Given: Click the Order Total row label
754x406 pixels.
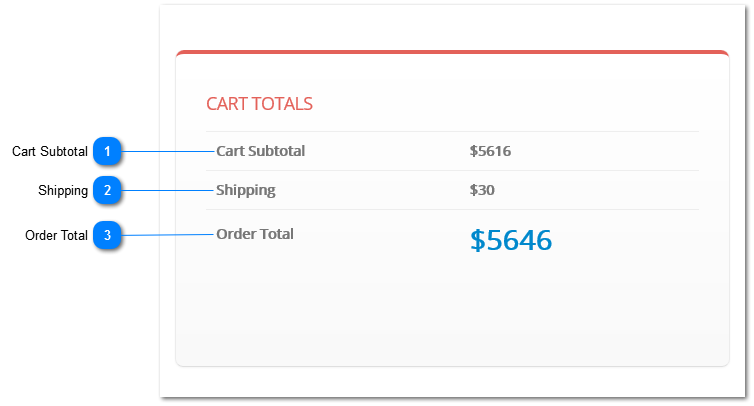Looking at the screenshot, I should click(255, 234).
